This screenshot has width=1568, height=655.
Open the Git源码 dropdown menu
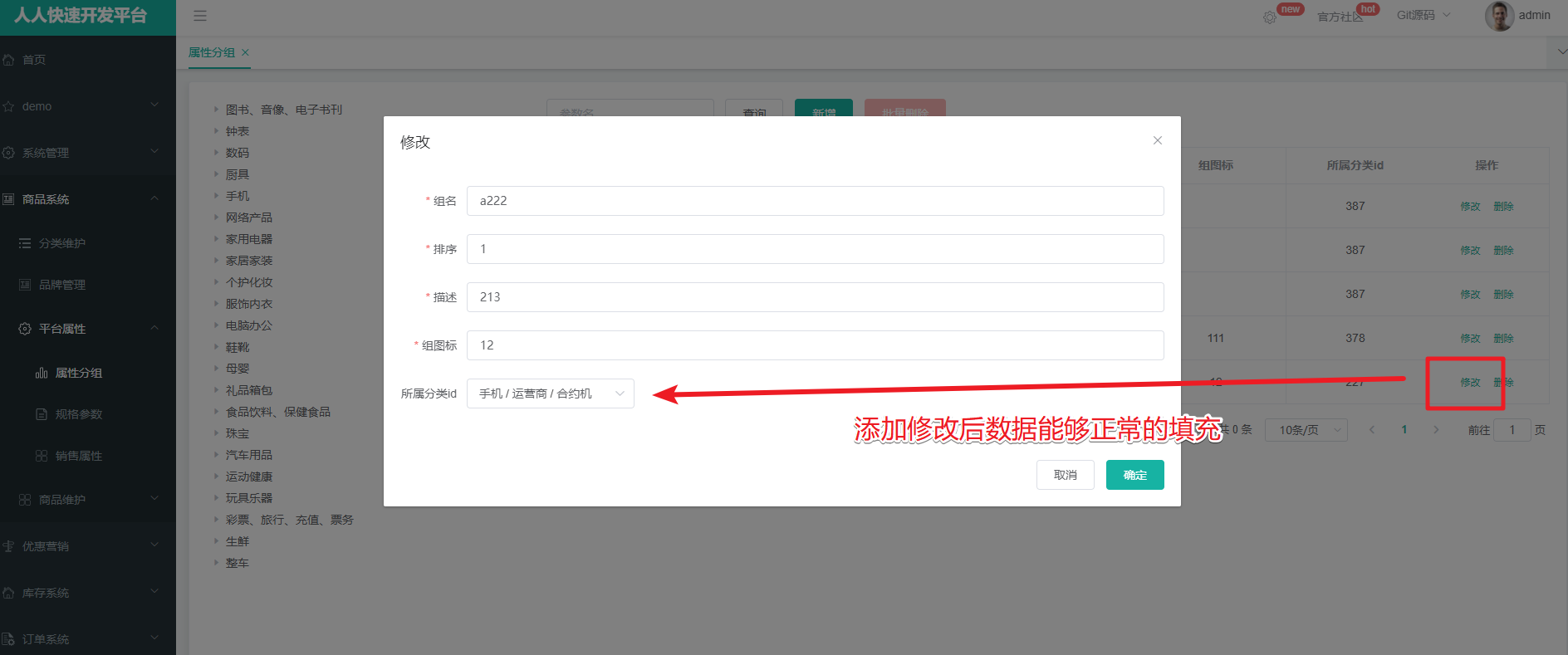tap(1423, 15)
